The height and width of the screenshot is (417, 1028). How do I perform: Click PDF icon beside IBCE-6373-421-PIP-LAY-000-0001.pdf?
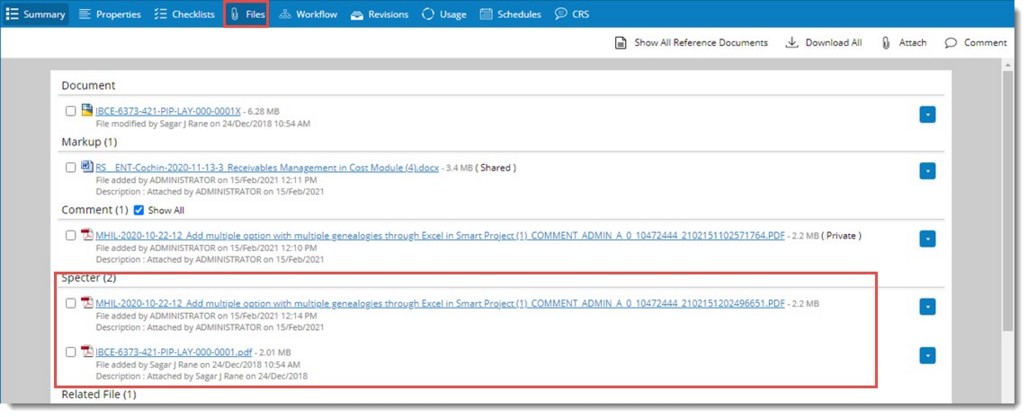[87, 352]
